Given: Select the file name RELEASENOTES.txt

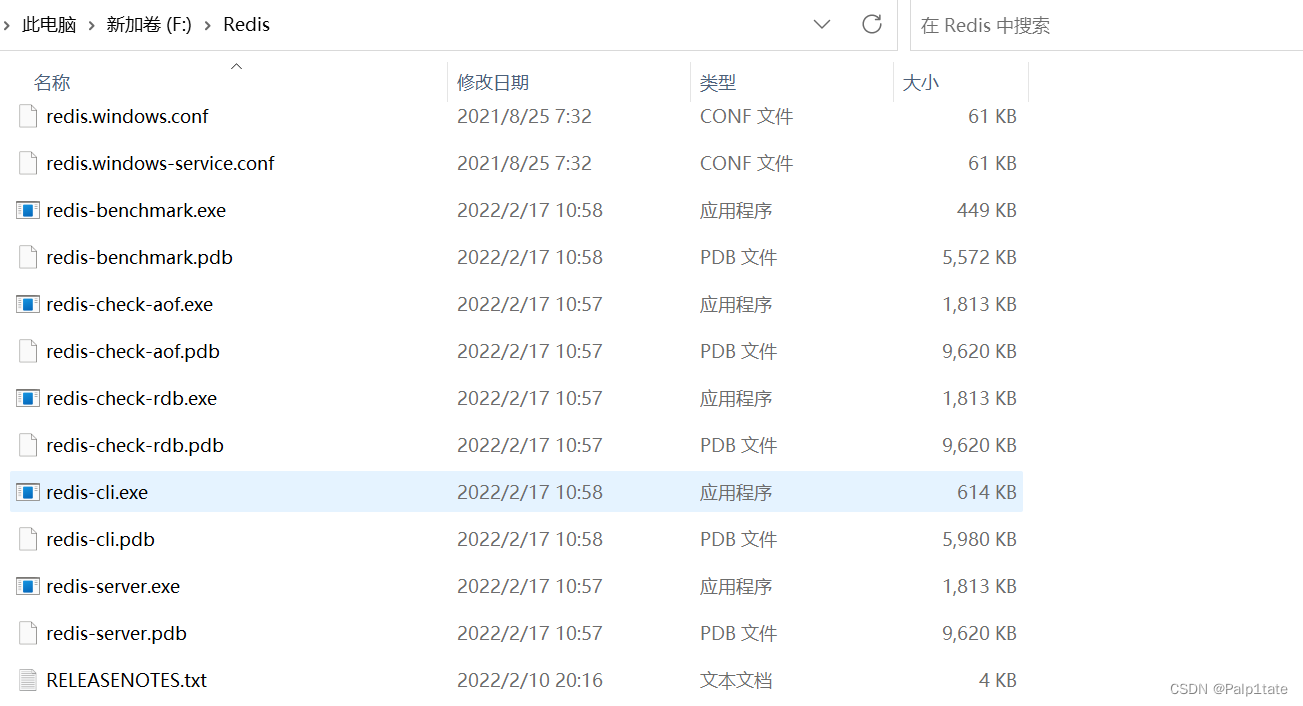Looking at the screenshot, I should (127, 680).
